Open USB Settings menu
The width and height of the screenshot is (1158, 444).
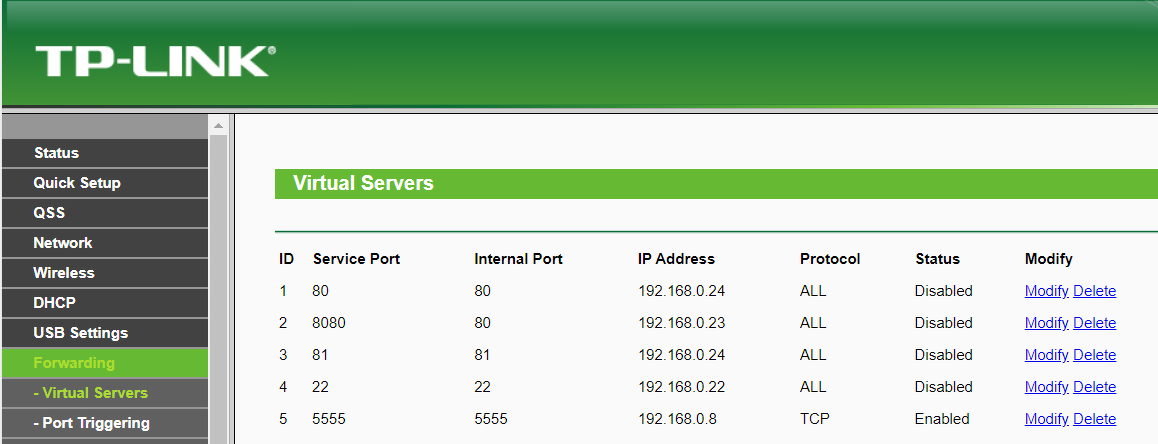81,333
